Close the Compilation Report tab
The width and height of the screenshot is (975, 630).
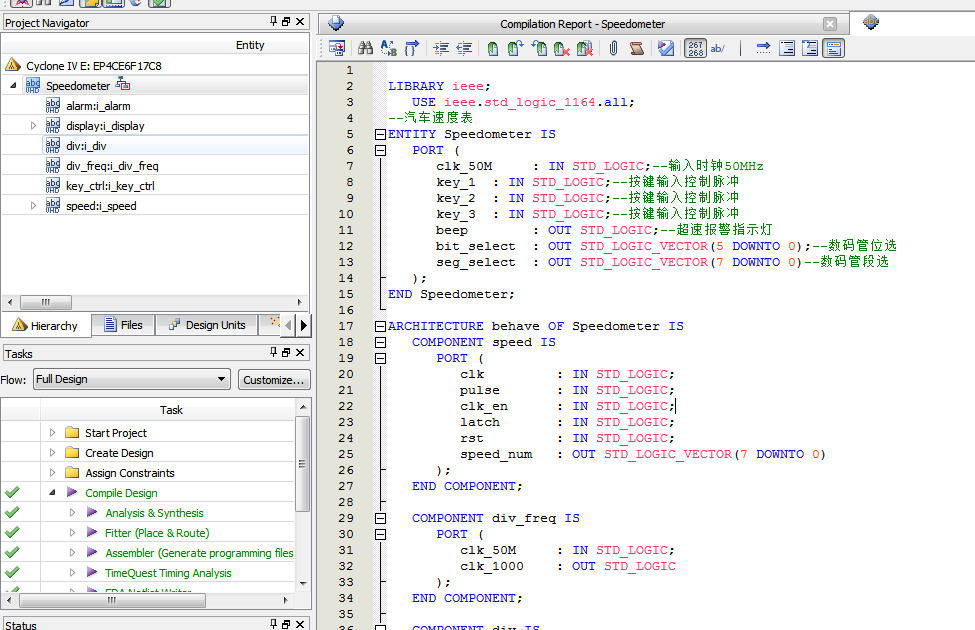click(x=829, y=24)
